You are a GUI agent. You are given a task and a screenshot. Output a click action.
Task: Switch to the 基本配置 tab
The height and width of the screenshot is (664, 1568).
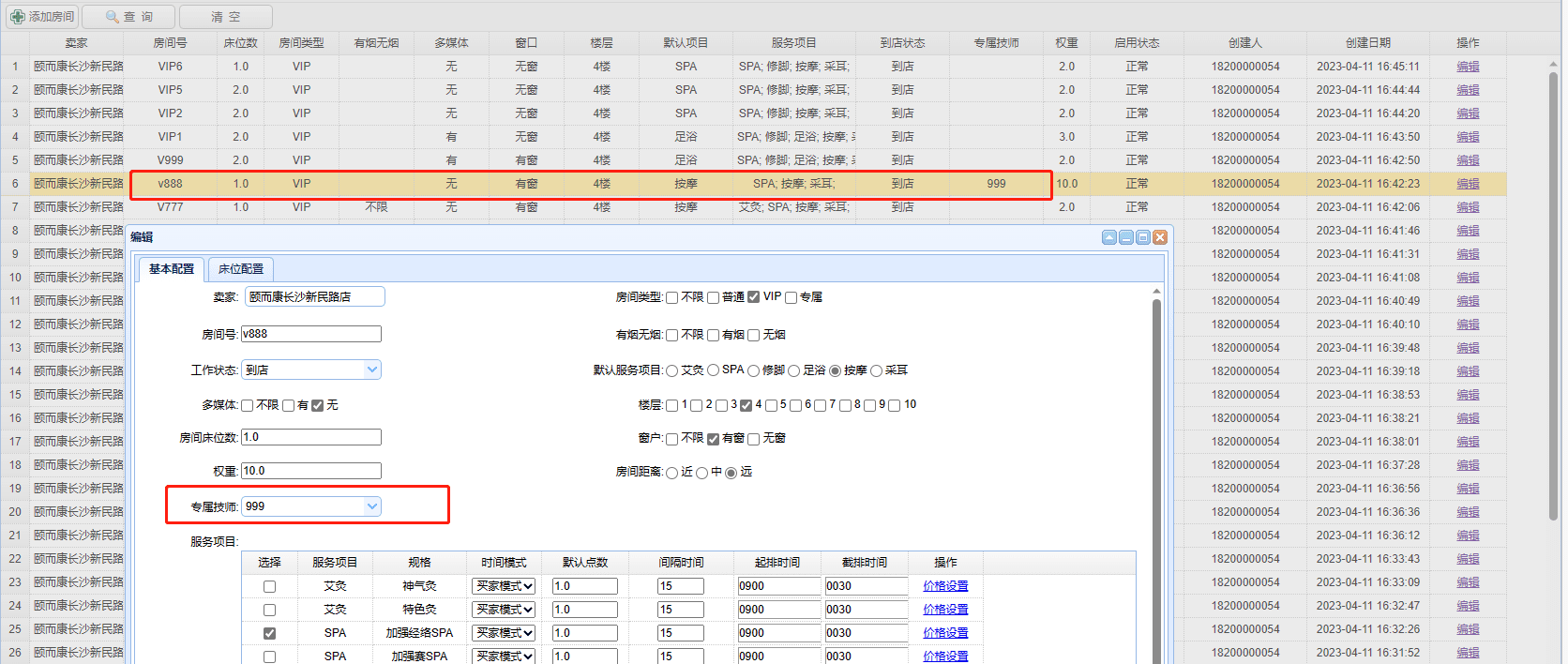point(172,269)
